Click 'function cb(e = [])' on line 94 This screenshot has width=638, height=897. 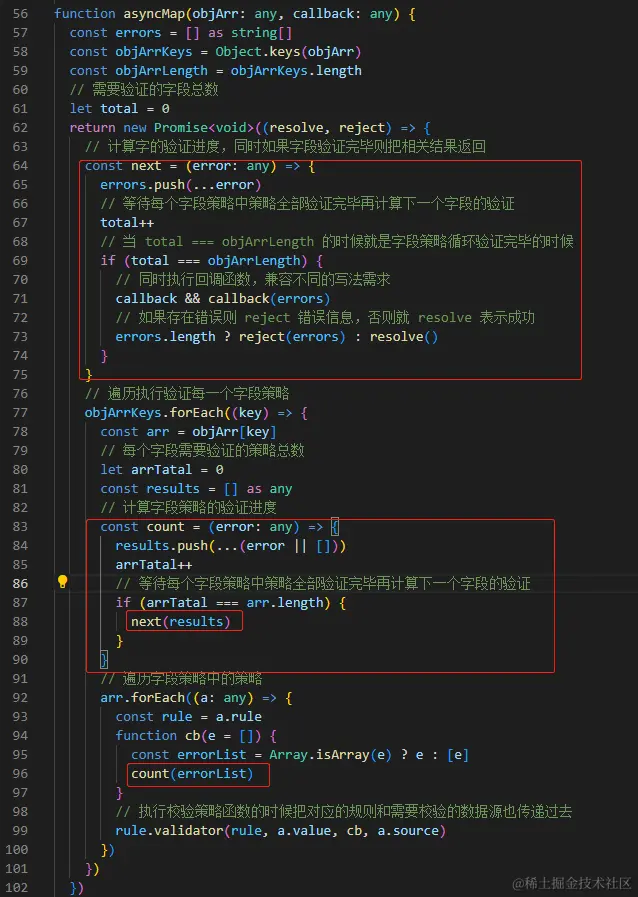pyautogui.click(x=188, y=735)
